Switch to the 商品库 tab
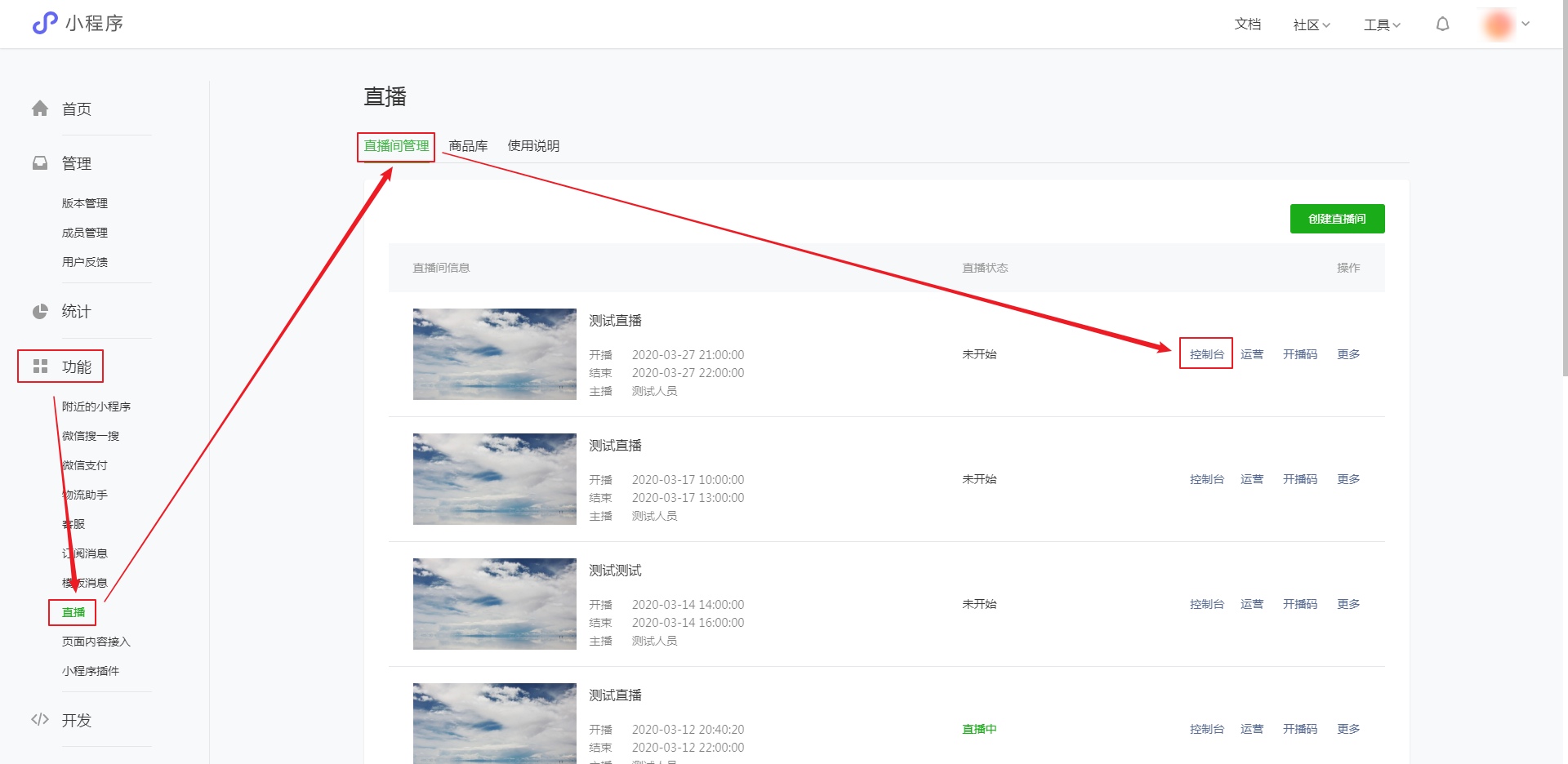 [468, 146]
